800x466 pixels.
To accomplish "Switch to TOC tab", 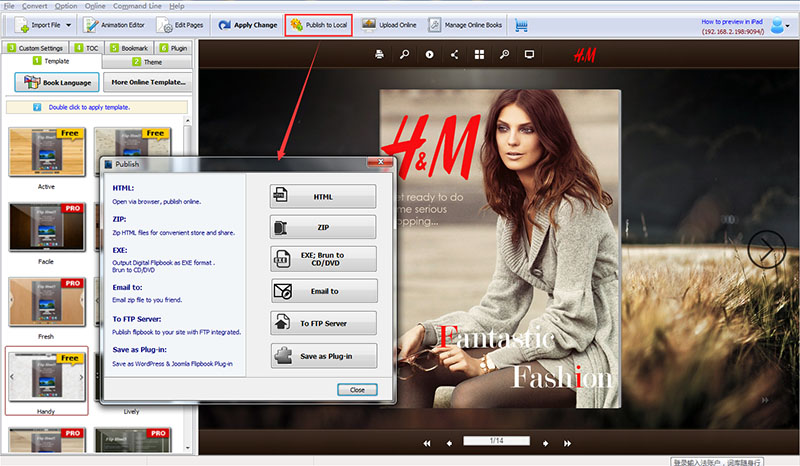I will [86, 48].
